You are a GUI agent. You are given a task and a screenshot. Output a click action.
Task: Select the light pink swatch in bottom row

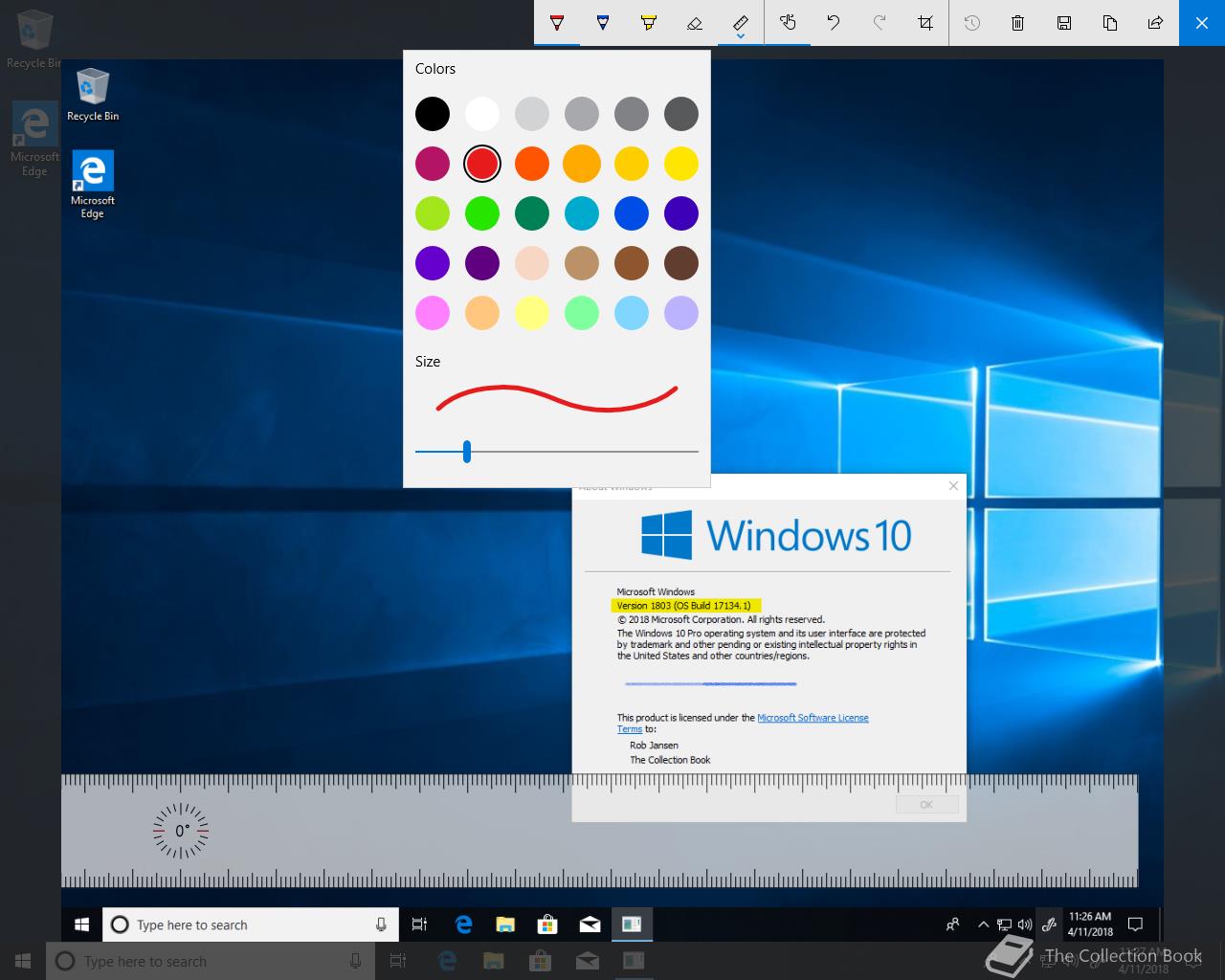[433, 313]
